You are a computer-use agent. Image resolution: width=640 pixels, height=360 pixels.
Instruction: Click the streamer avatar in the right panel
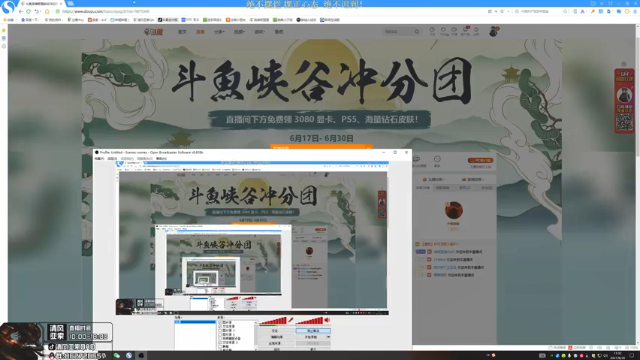point(453,211)
